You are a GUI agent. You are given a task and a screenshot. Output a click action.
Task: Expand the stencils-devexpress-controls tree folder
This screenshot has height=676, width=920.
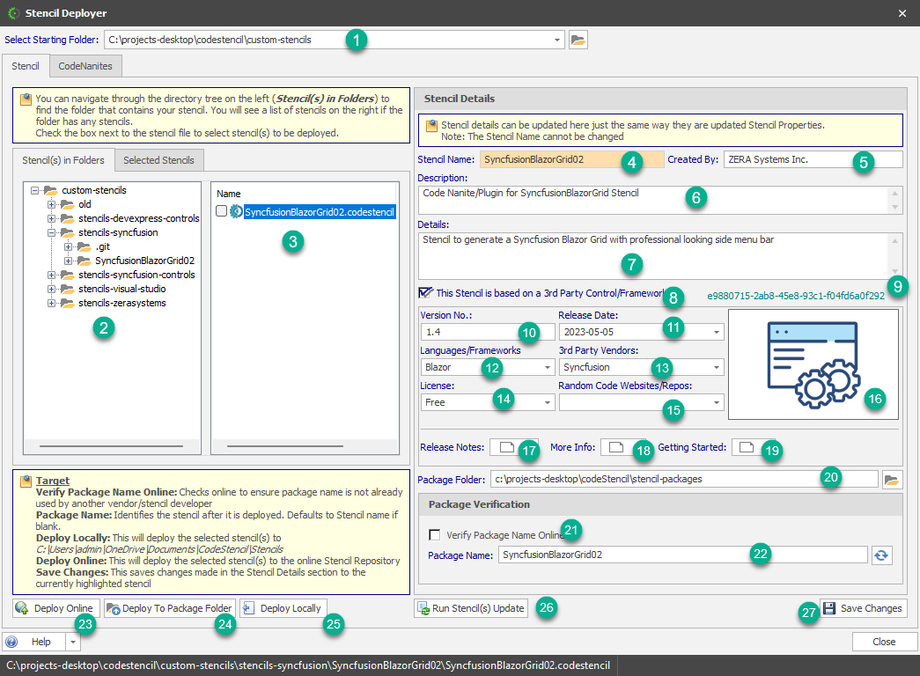pyautogui.click(x=52, y=219)
